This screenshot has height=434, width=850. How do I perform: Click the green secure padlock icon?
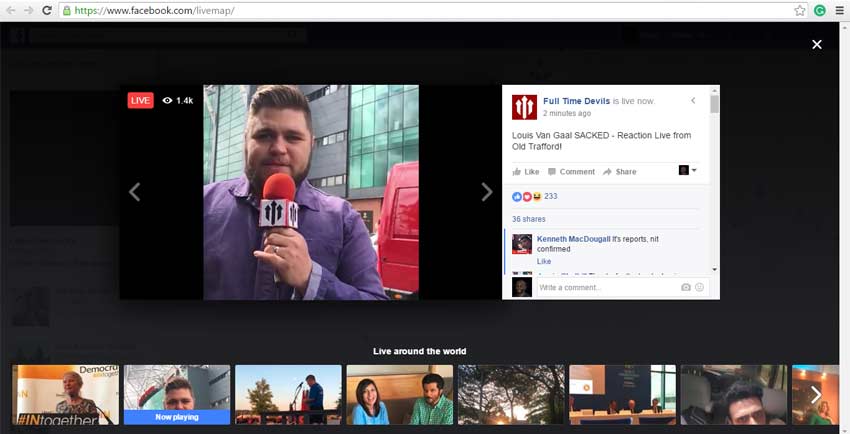pos(67,10)
